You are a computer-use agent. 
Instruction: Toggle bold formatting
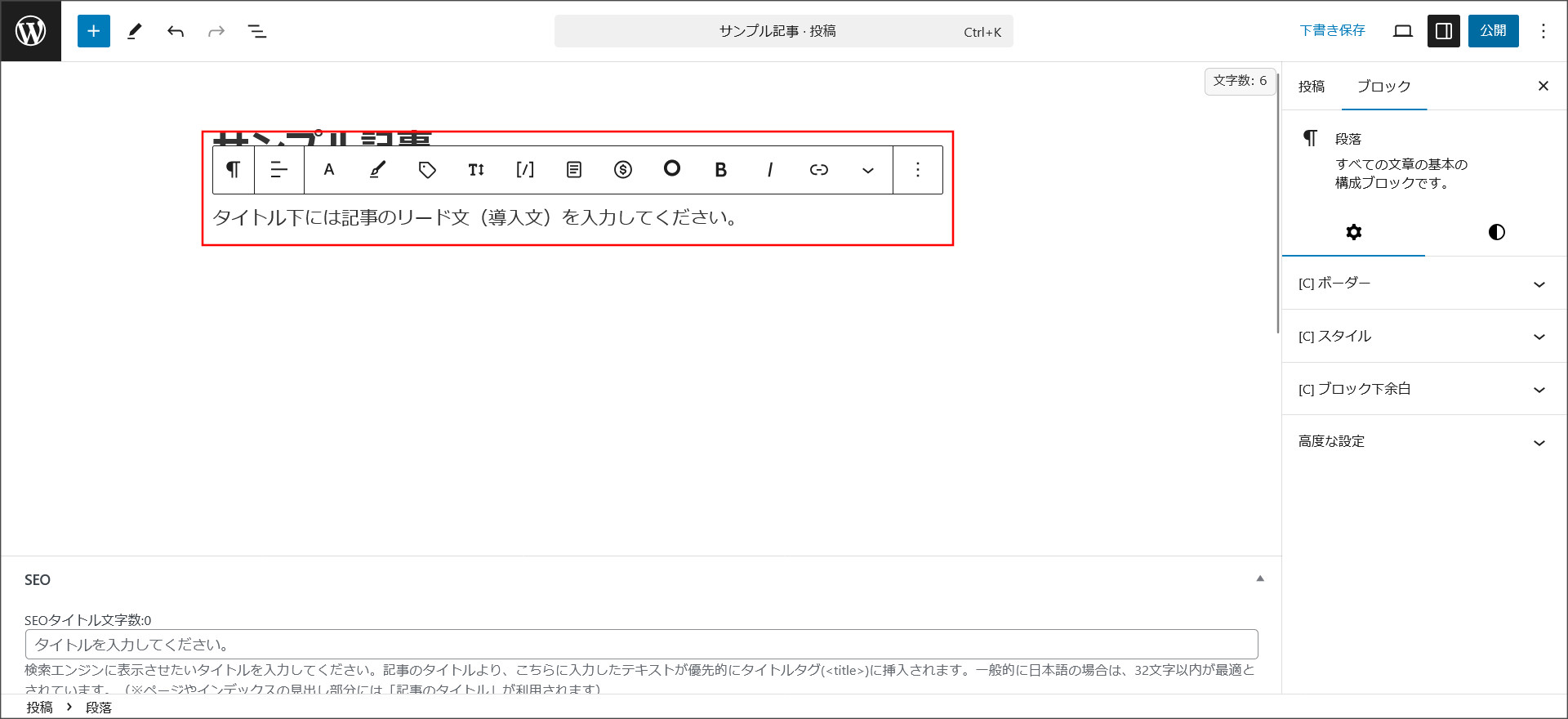(720, 170)
